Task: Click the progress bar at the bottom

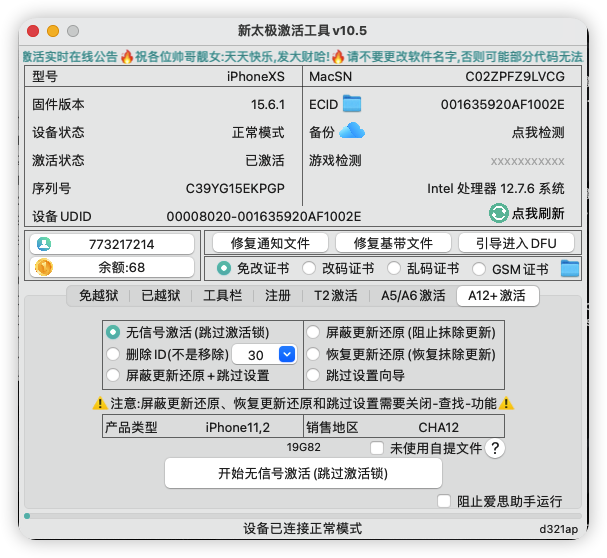Action: tap(303, 516)
